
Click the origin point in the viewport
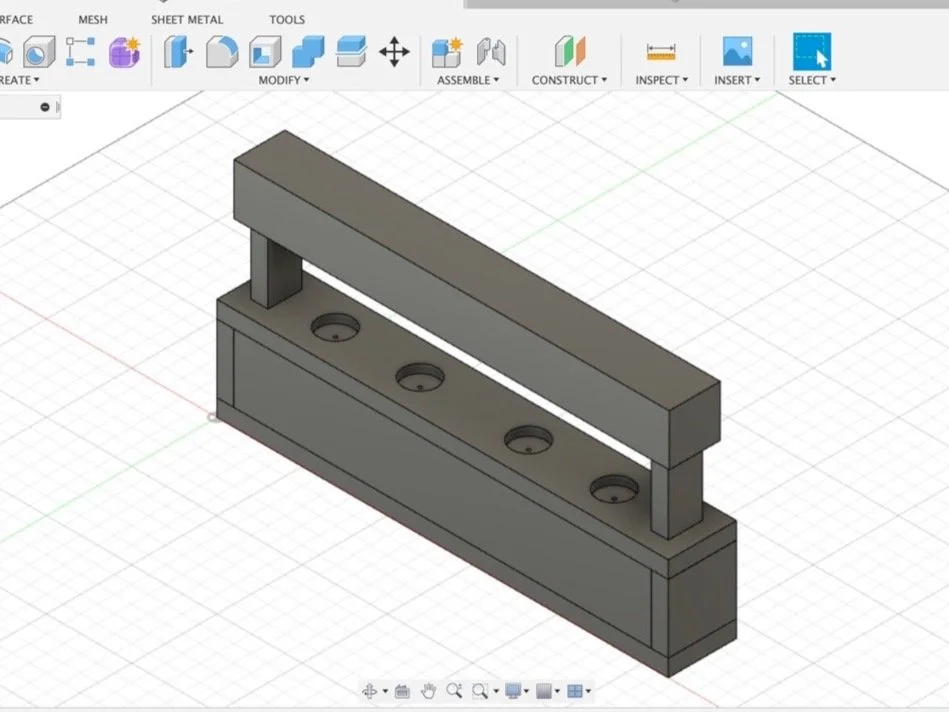point(212,417)
